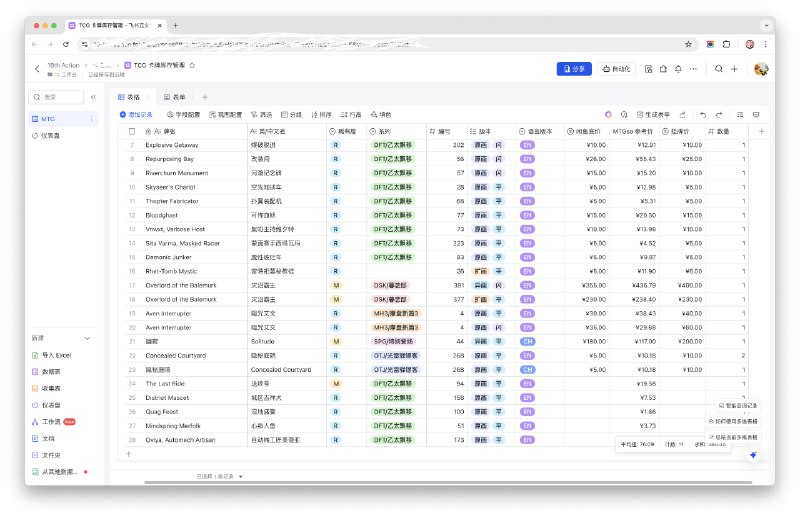Screen dimensions: 800x518
Task: Add a new view with plus tab
Action: [x=205, y=97]
